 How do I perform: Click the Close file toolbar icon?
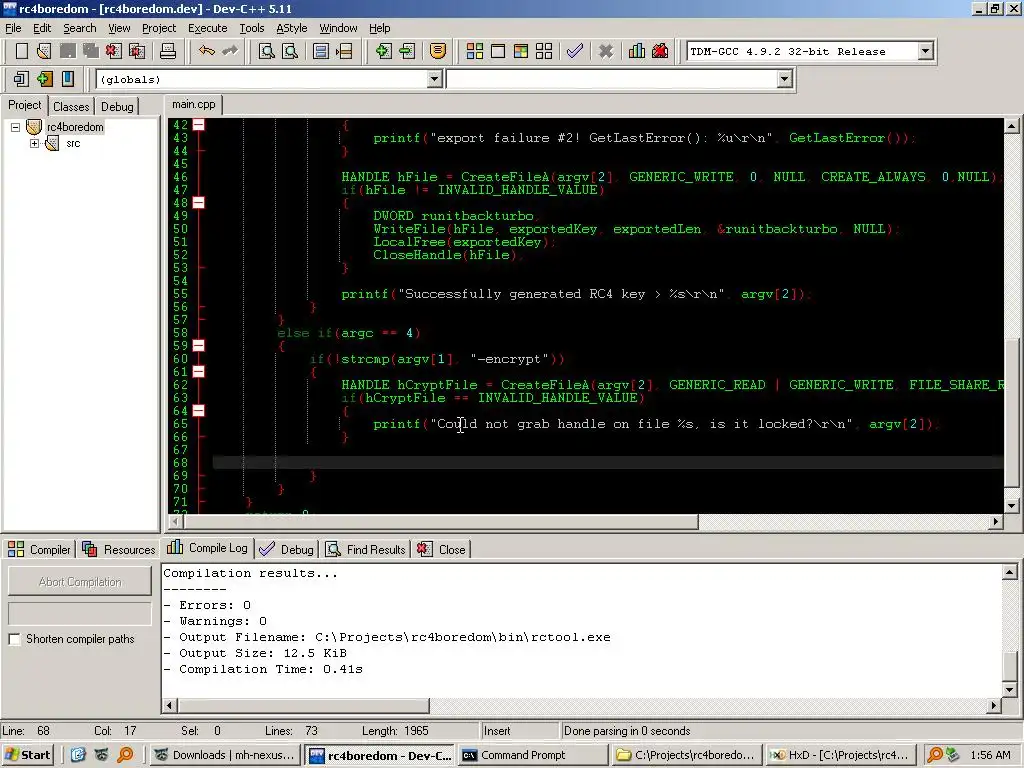pyautogui.click(x=114, y=51)
